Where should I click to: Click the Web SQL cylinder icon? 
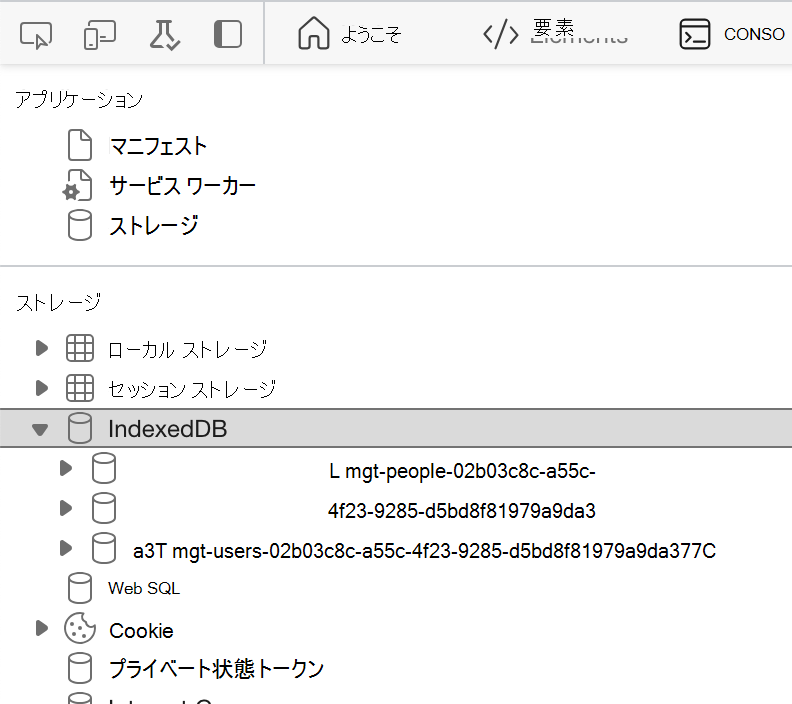[80, 588]
